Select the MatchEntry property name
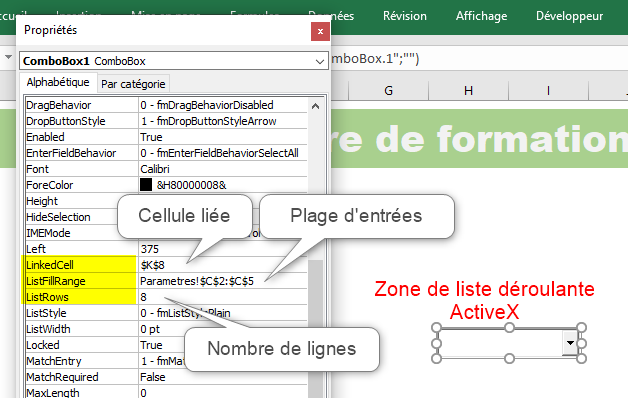The height and width of the screenshot is (398, 628). pyautogui.click(x=54, y=361)
